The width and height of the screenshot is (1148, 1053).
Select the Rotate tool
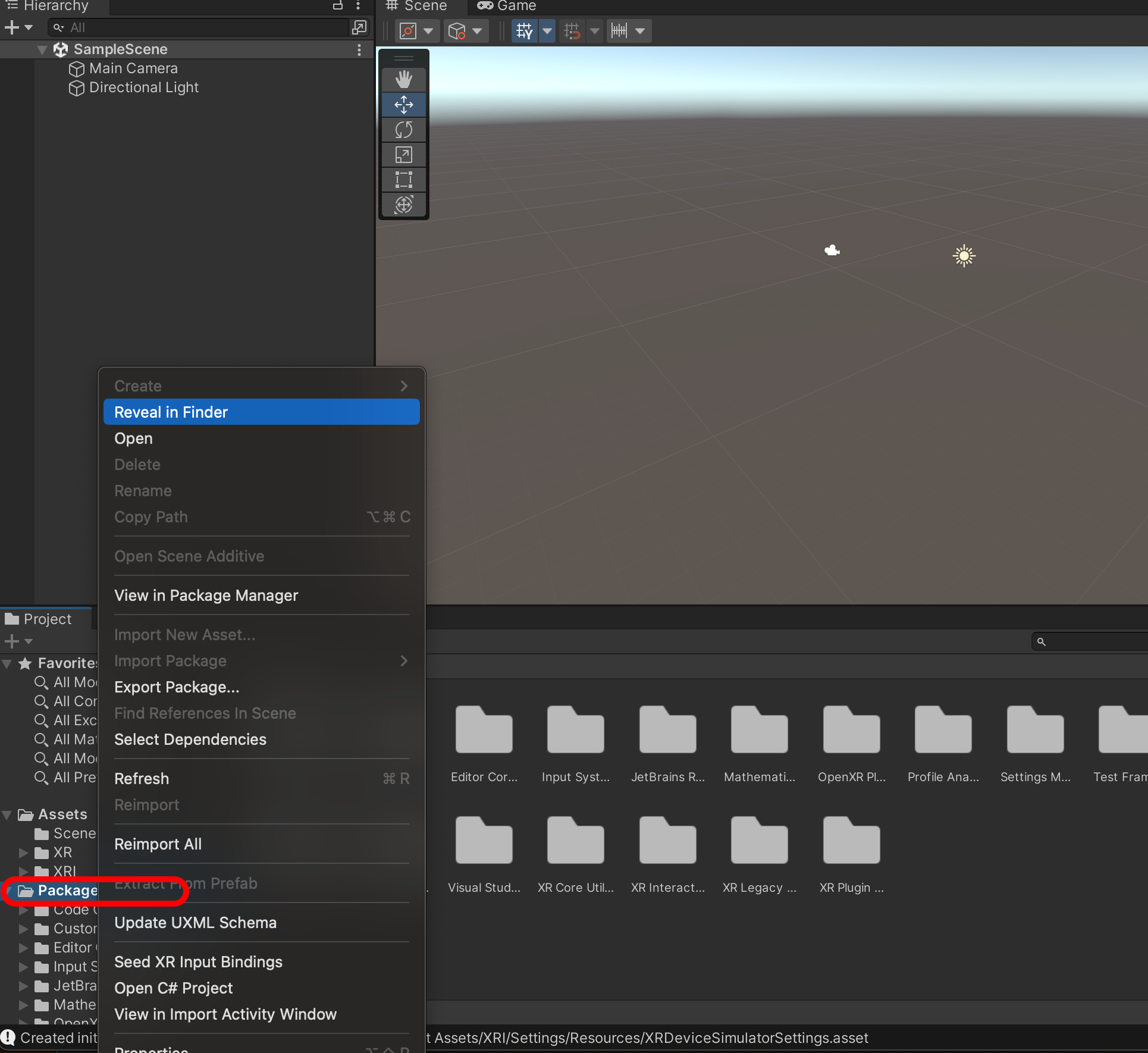(x=403, y=130)
